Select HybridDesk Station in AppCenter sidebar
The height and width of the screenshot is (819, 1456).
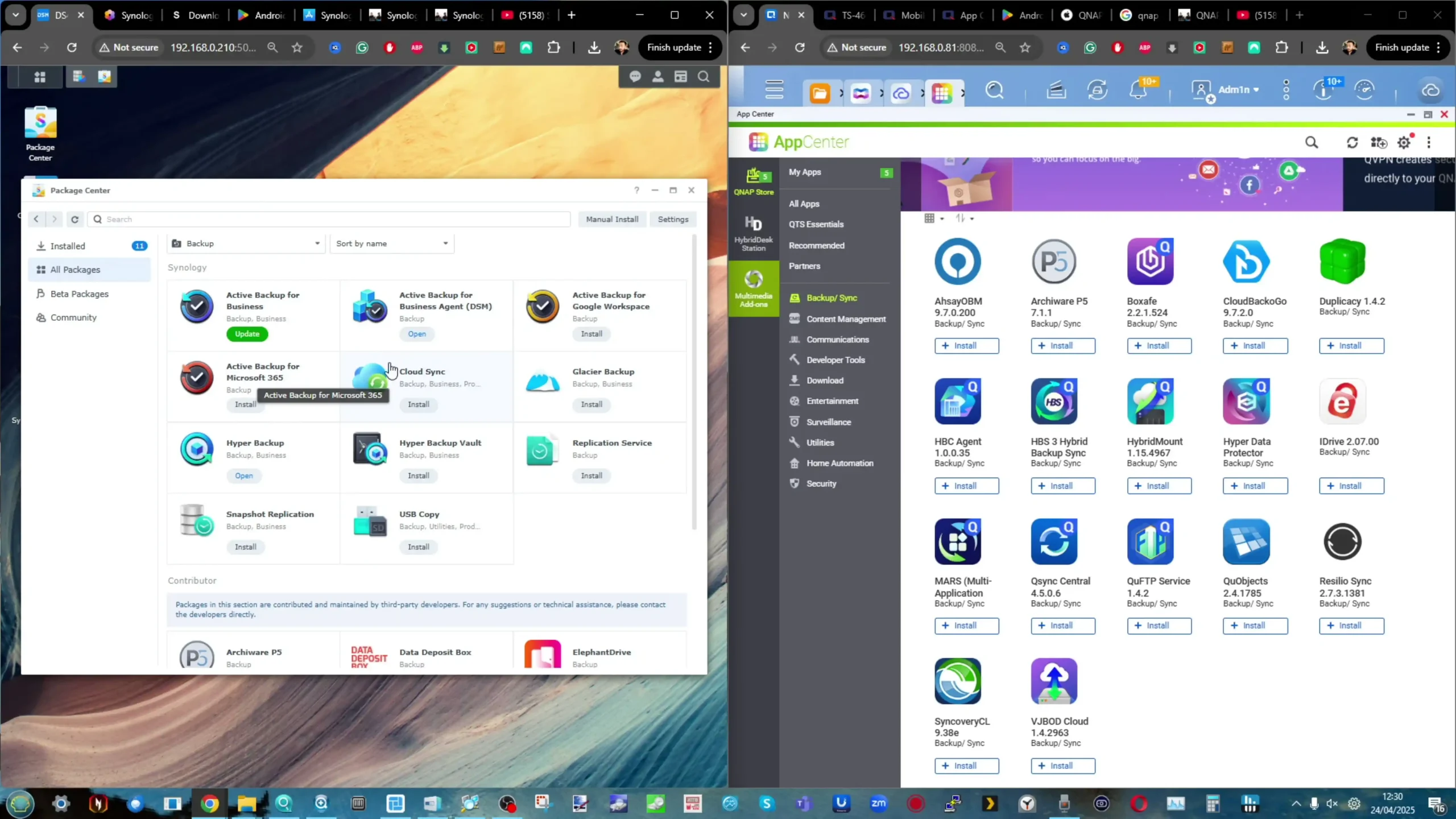[753, 233]
